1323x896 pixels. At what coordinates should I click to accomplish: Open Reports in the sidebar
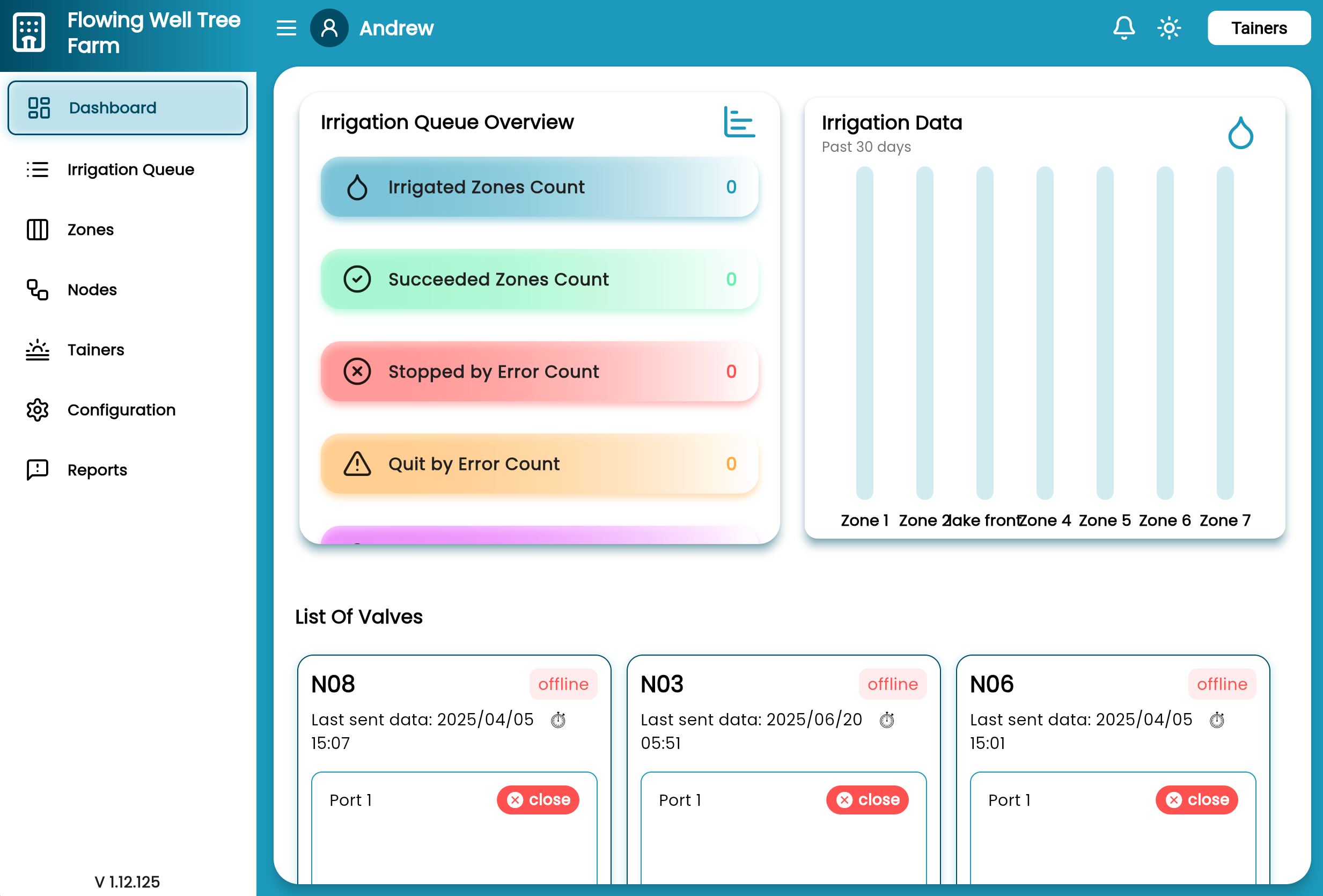point(97,470)
